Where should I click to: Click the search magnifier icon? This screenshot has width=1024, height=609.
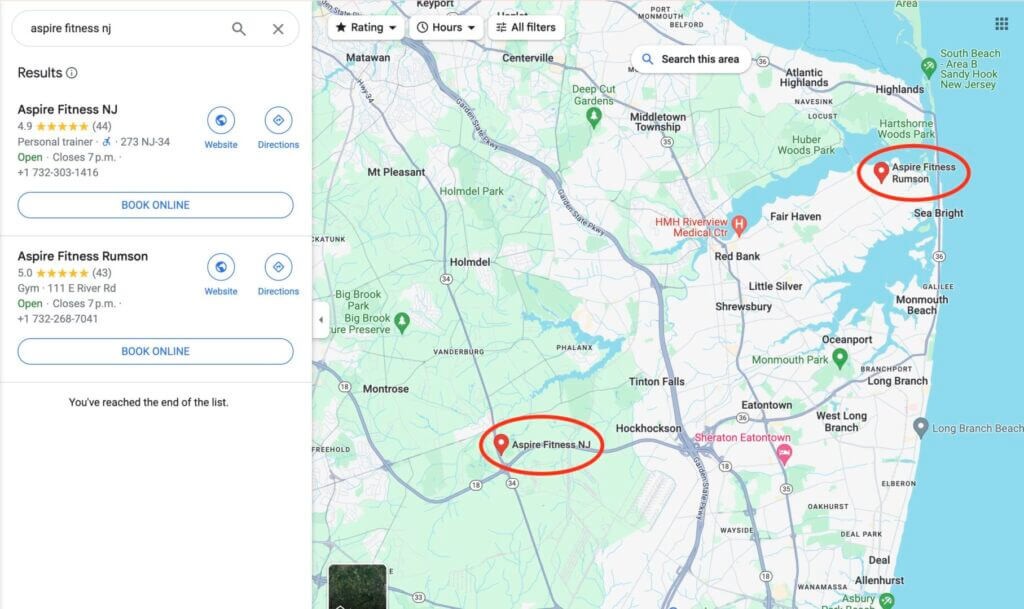click(238, 29)
